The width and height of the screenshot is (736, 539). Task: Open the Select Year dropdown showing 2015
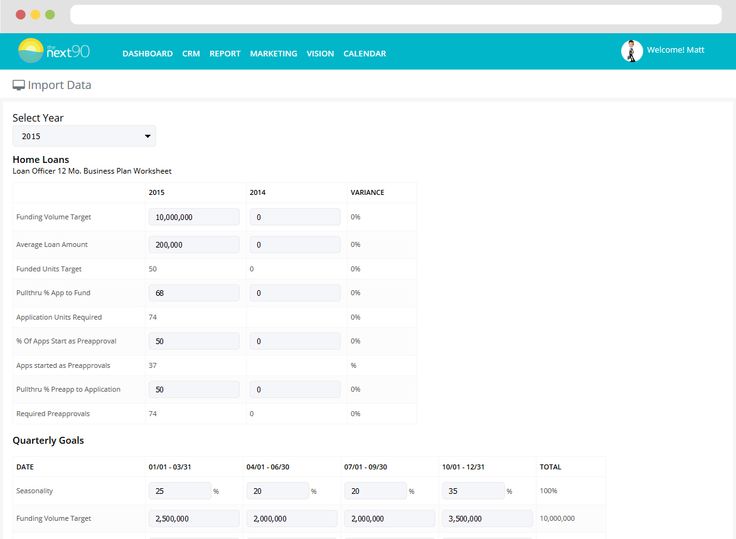(84, 136)
